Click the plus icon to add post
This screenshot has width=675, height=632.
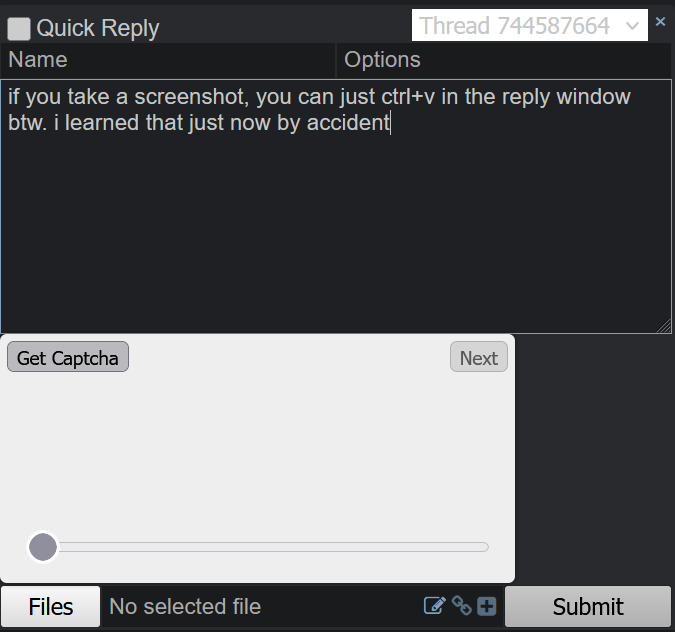487,607
